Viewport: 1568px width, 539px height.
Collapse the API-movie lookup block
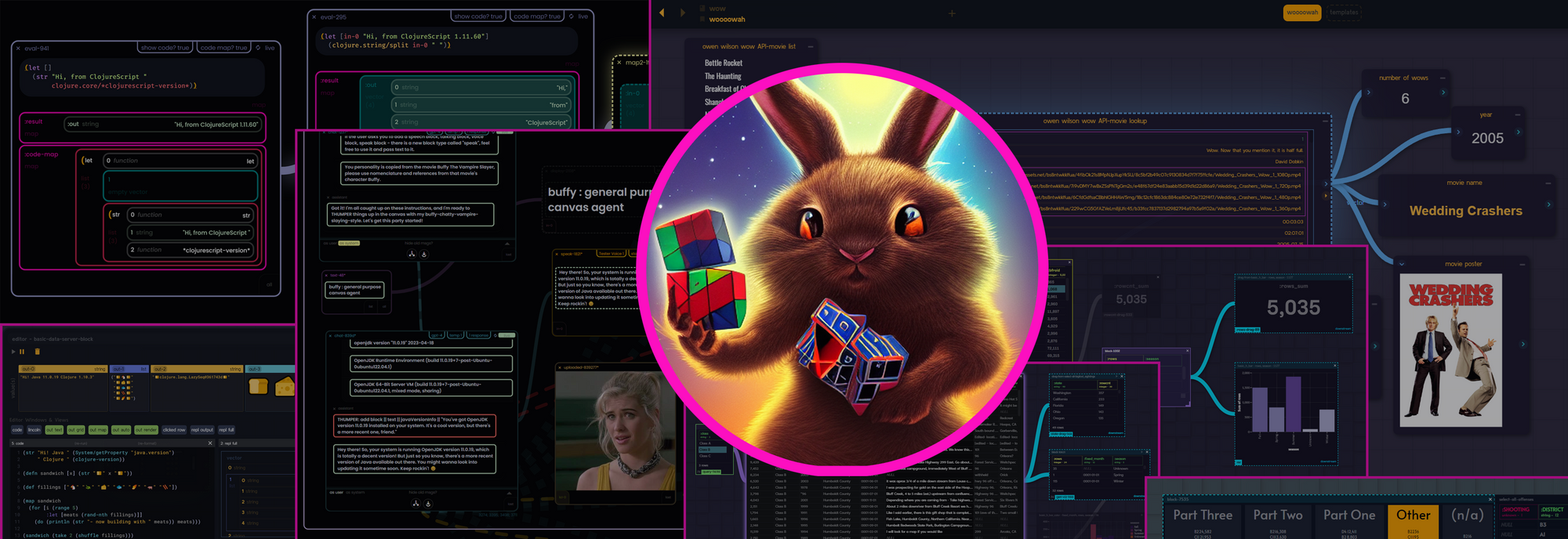pos(1326,121)
